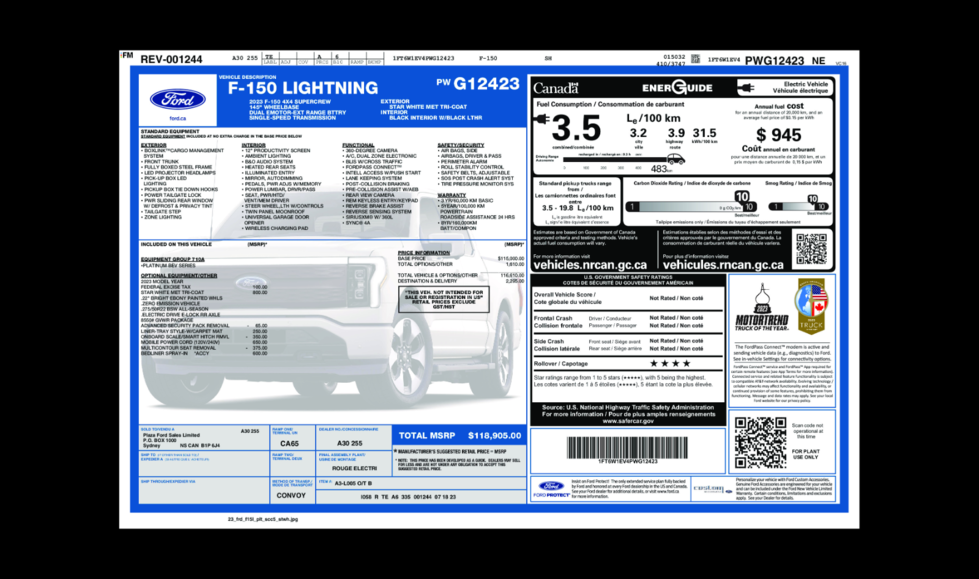Click the blue Ford oval logo

click(177, 99)
